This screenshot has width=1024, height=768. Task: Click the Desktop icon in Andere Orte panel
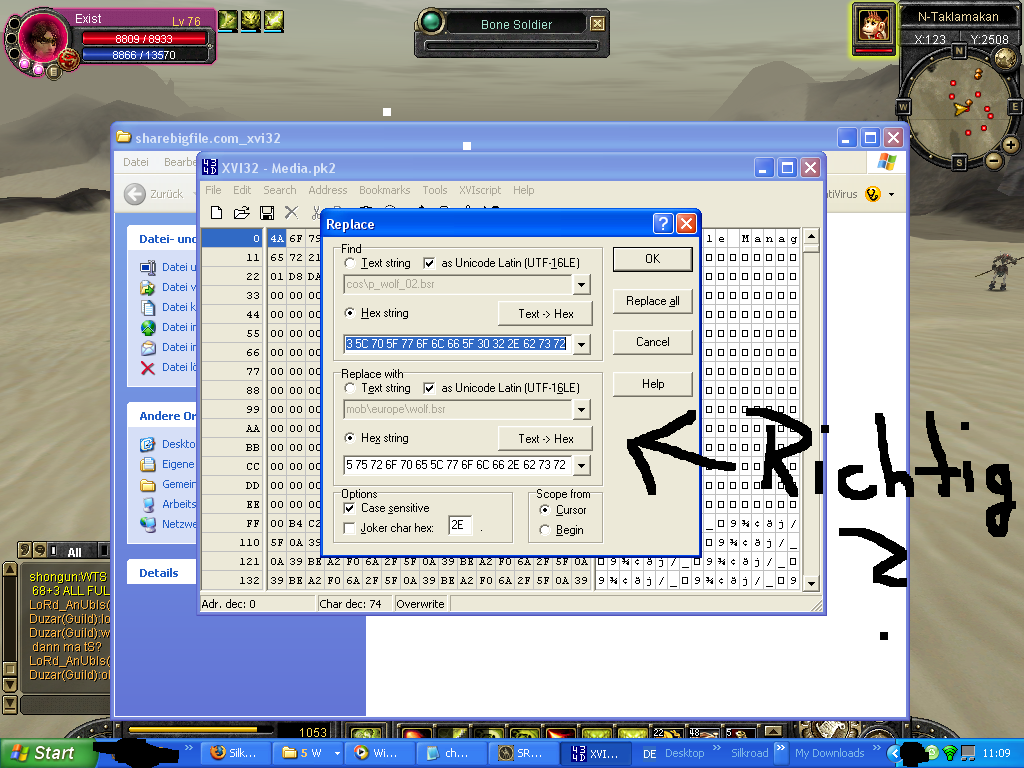coord(148,445)
